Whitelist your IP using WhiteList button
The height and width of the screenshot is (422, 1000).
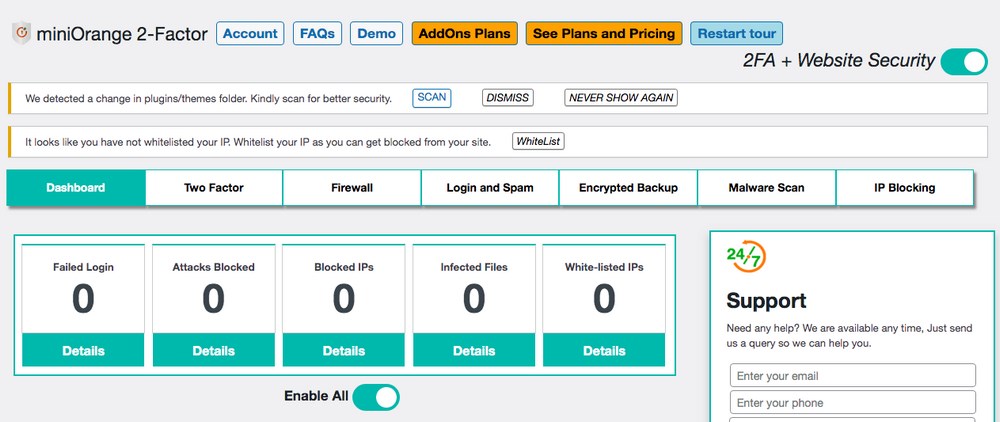pyautogui.click(x=538, y=142)
